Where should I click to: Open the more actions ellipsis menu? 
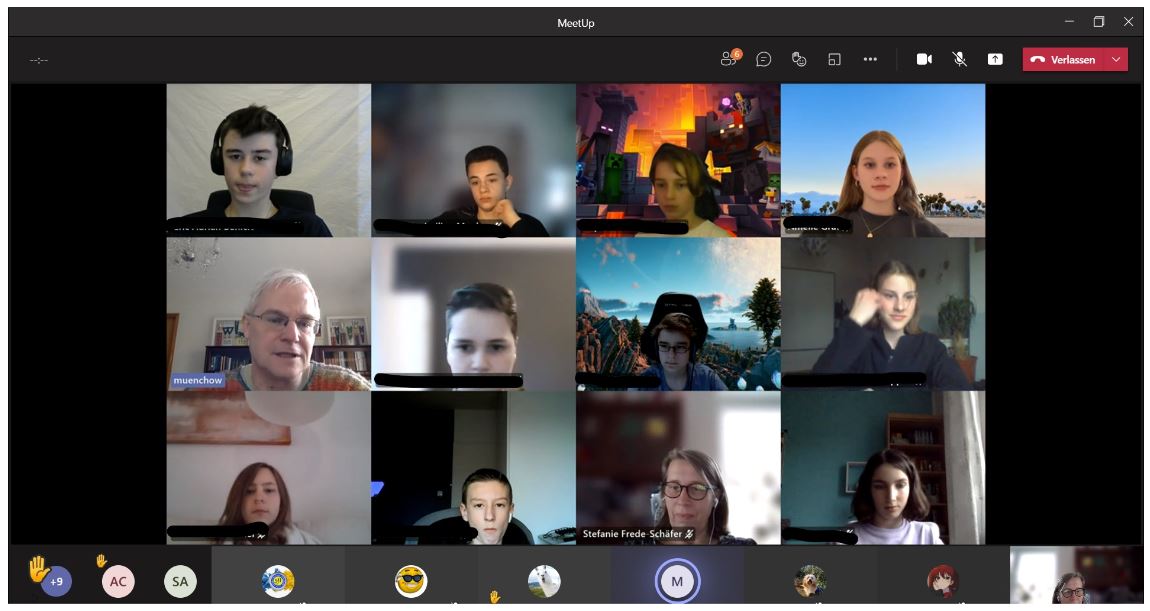tap(870, 59)
